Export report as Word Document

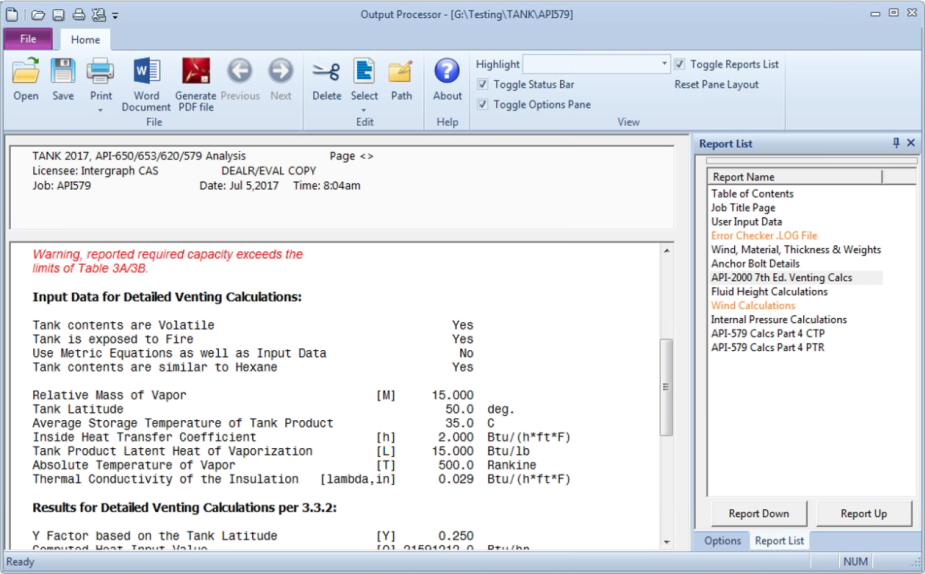click(146, 84)
